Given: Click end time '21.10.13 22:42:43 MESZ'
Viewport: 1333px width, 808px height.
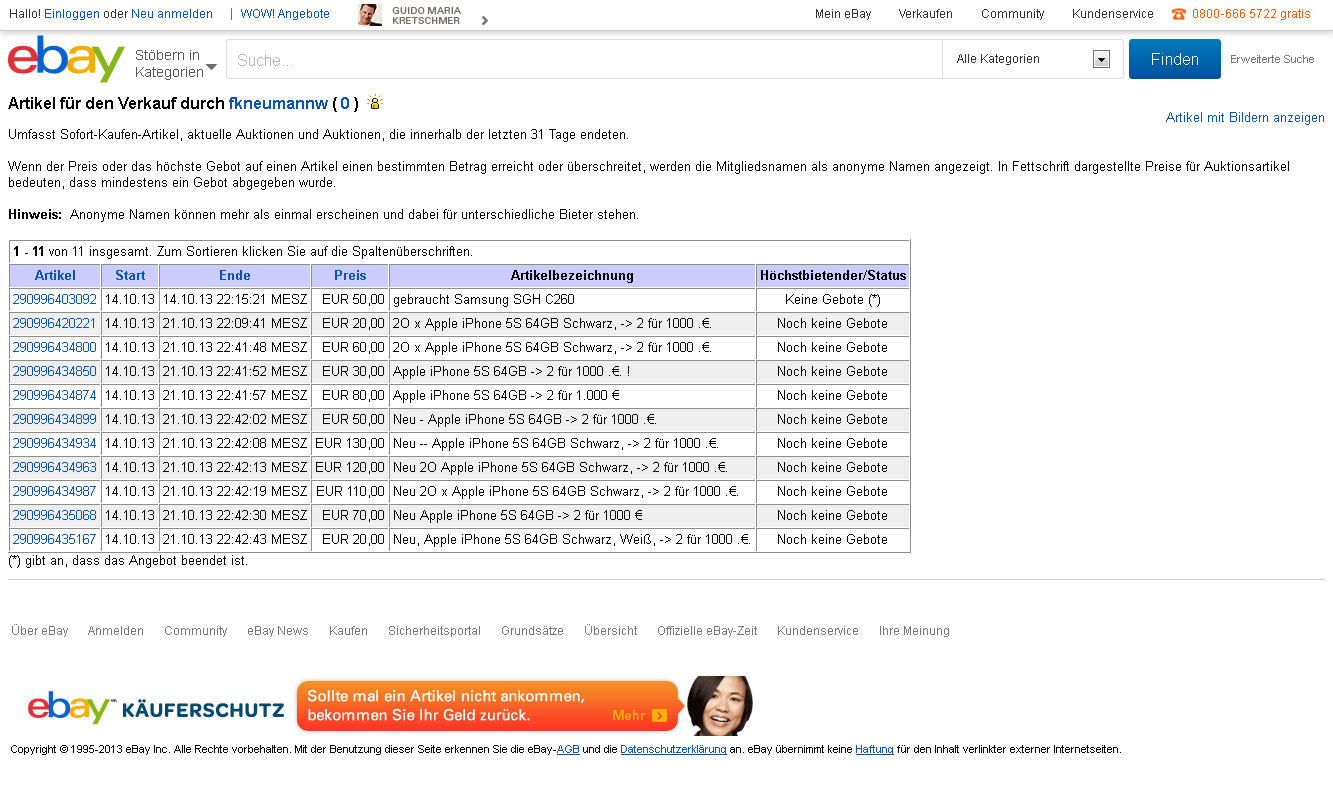Looking at the screenshot, I should (235, 540).
